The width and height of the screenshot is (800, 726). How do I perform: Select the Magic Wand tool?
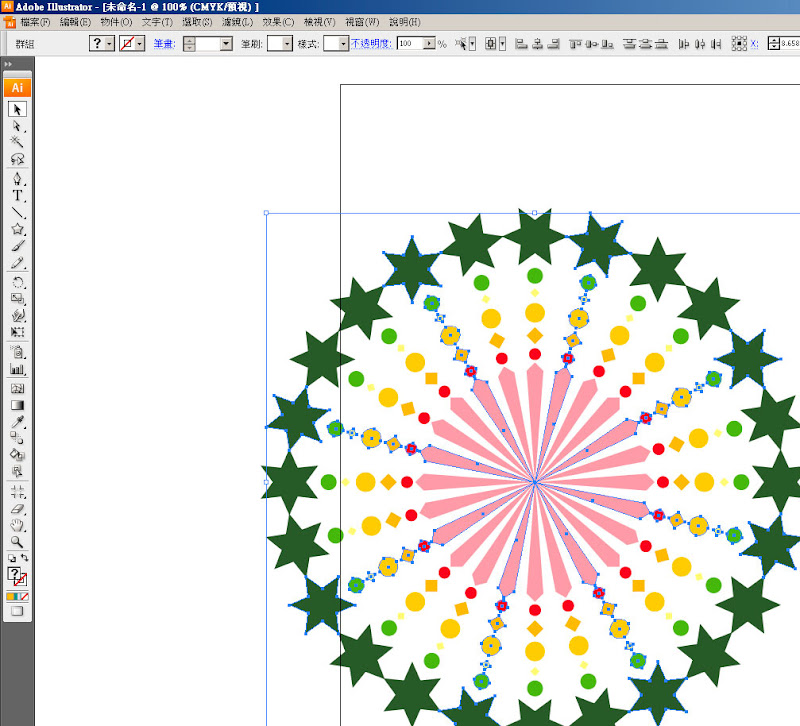[17, 142]
